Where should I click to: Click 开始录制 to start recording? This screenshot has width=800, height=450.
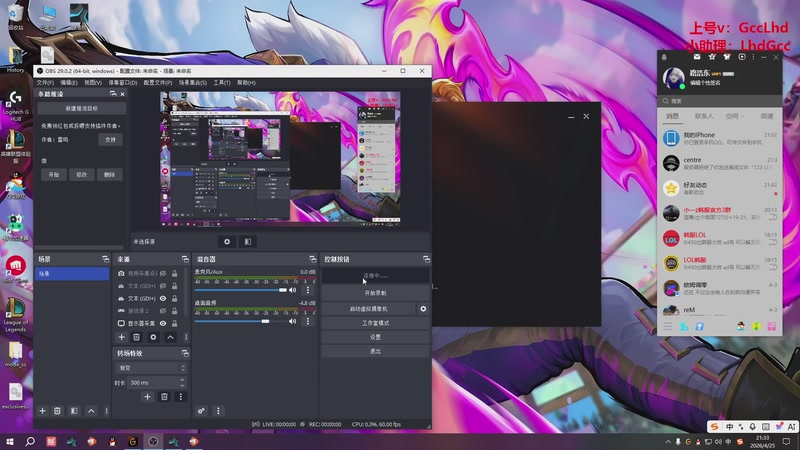click(376, 293)
